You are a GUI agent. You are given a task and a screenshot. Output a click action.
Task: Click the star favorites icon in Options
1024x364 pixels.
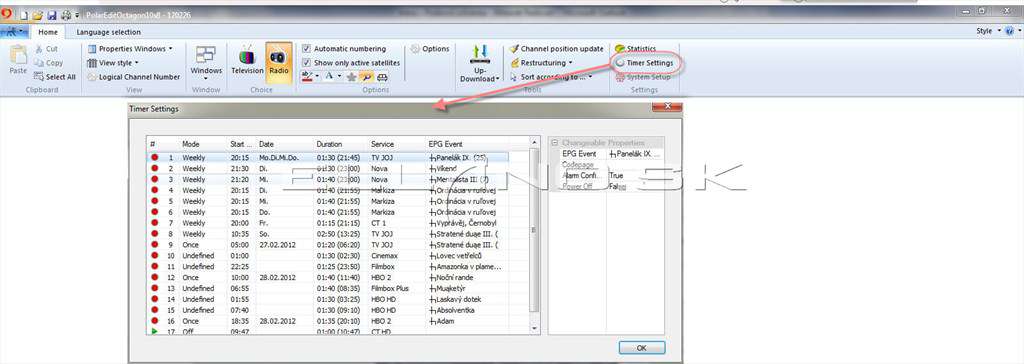351,77
